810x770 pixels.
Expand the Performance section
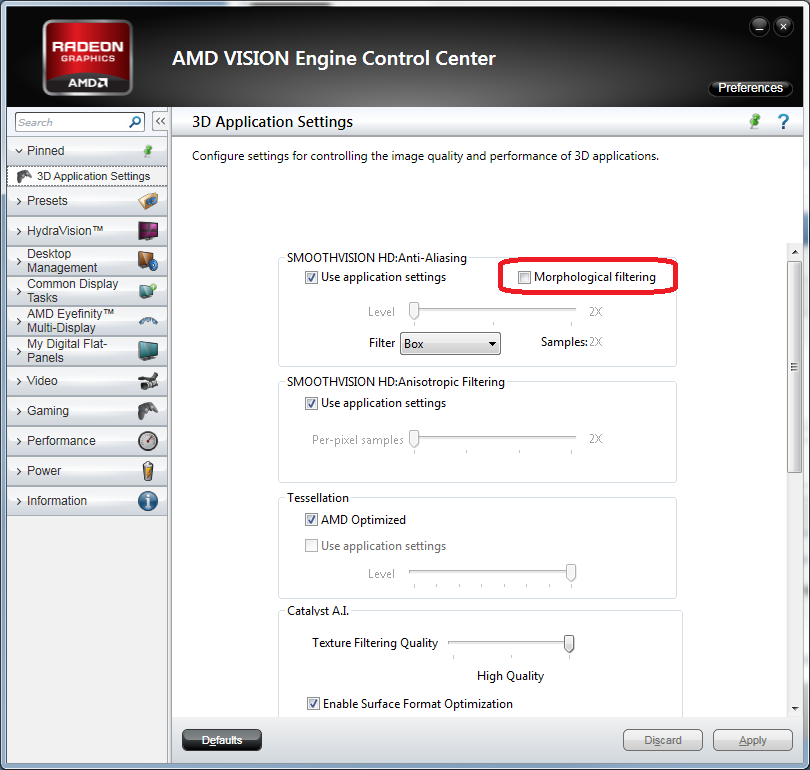(19, 441)
